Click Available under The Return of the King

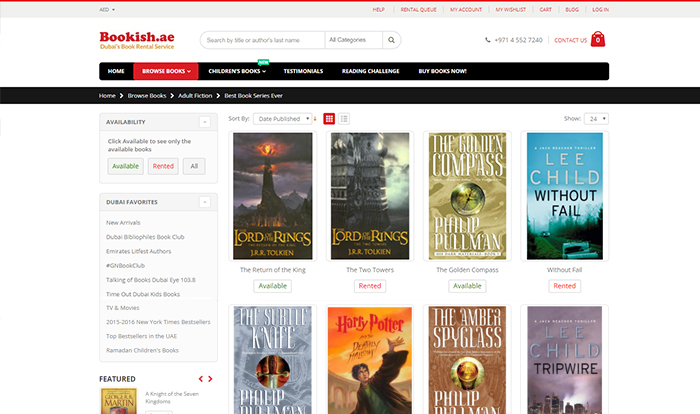tap(273, 286)
